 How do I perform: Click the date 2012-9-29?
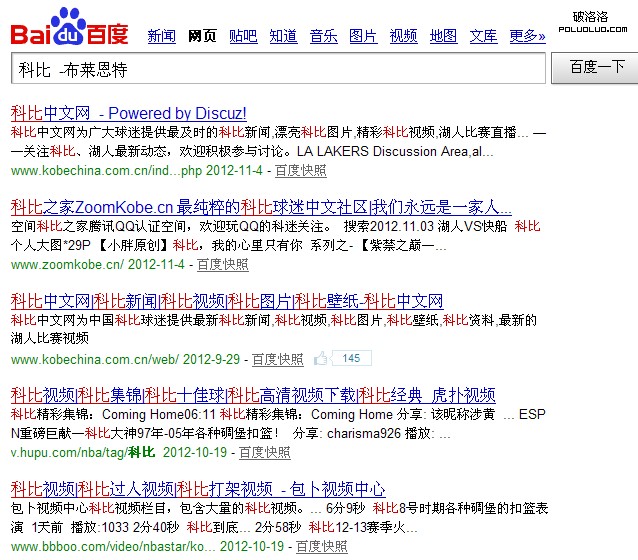(211, 359)
